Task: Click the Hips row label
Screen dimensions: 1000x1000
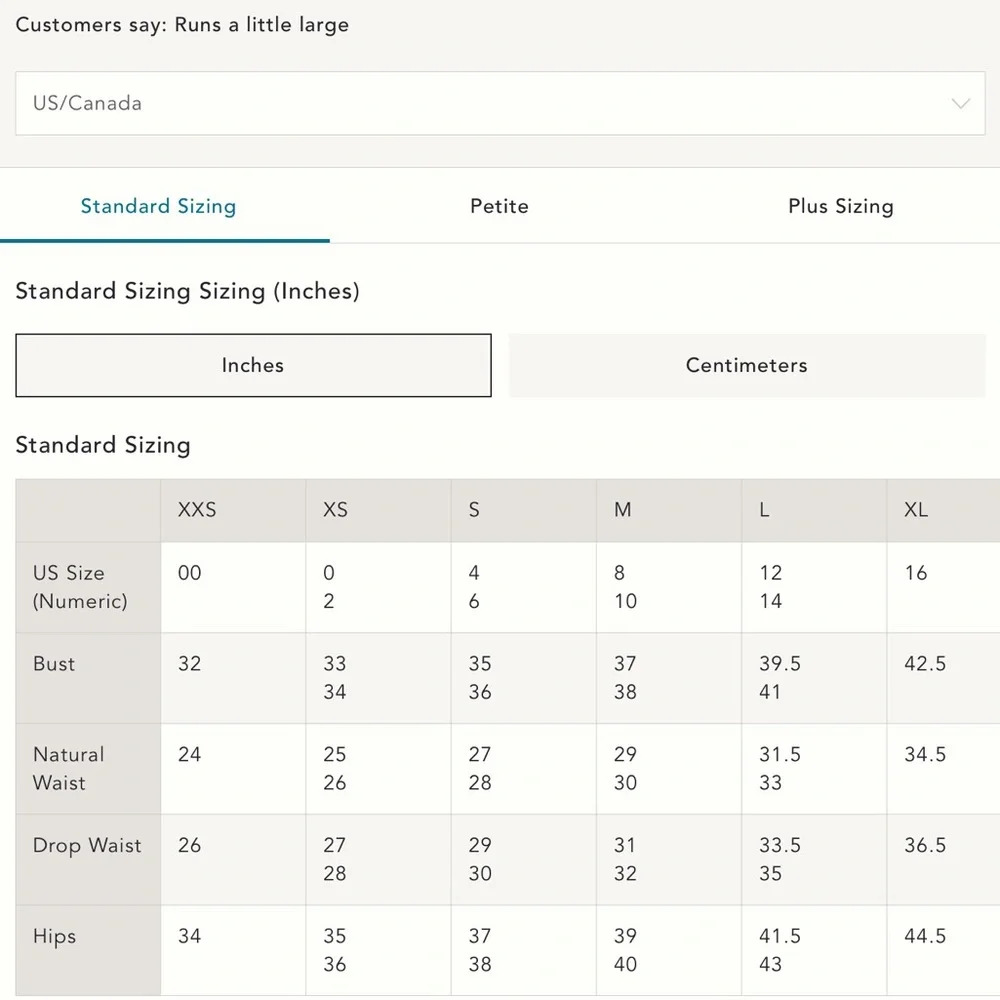Action: tap(54, 937)
